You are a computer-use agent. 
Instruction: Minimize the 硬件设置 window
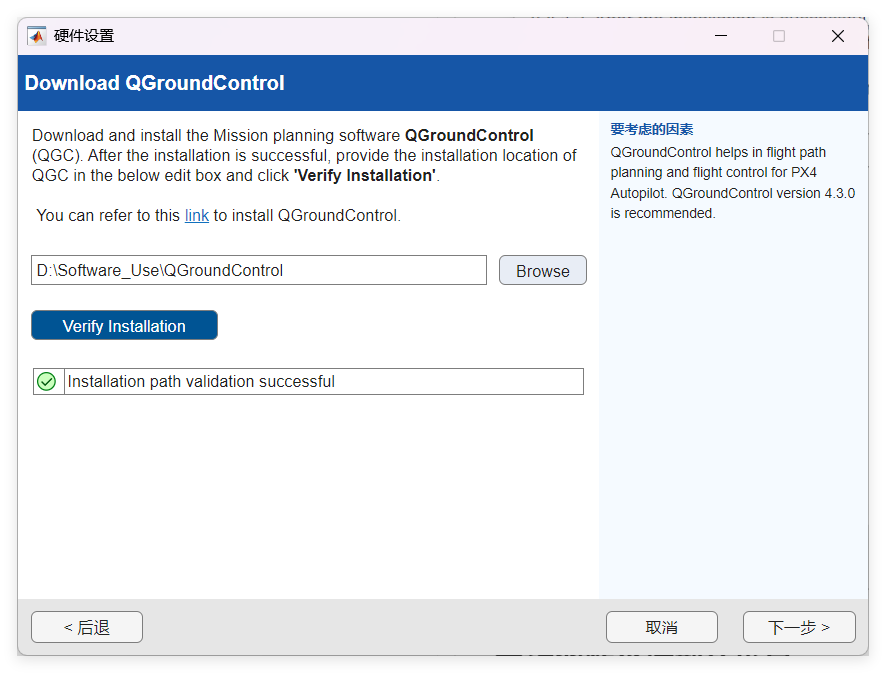coord(720,36)
